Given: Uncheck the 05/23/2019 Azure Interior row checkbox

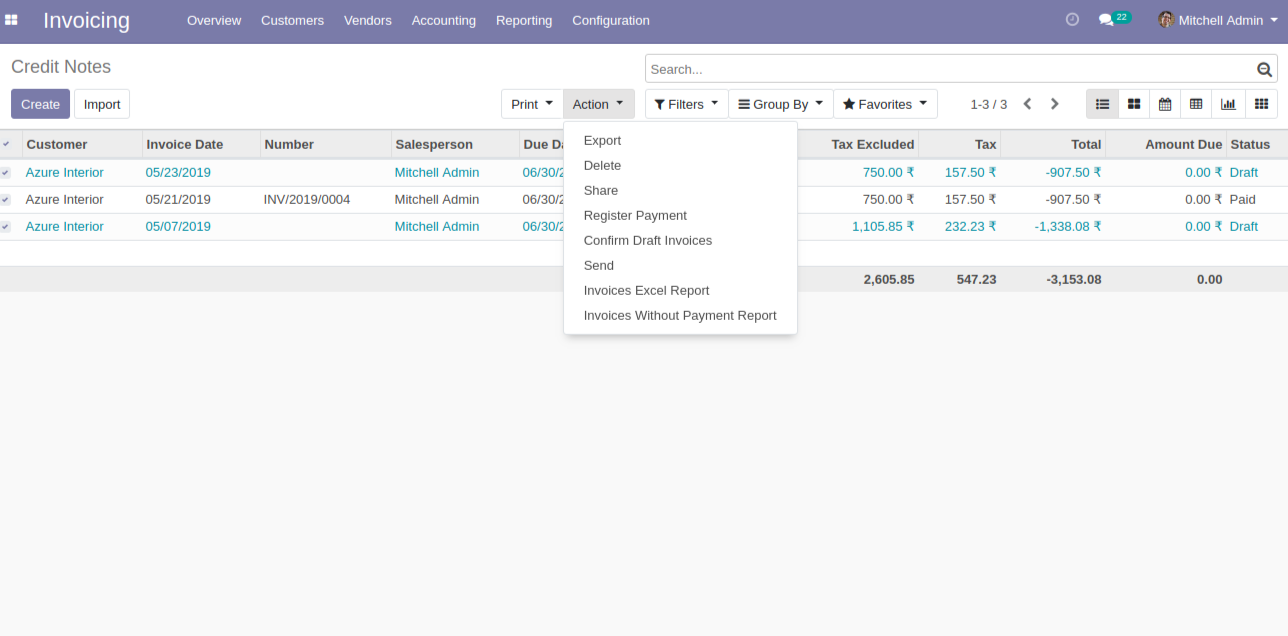Looking at the screenshot, I should [x=6, y=173].
